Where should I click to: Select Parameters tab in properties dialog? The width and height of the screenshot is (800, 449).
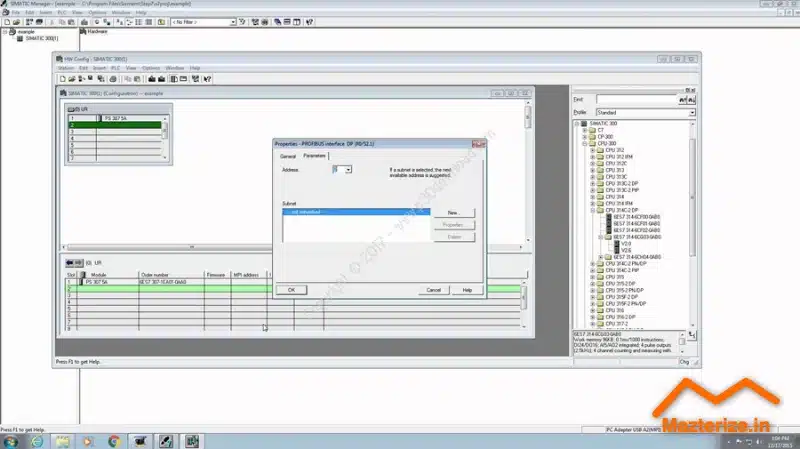(x=314, y=156)
